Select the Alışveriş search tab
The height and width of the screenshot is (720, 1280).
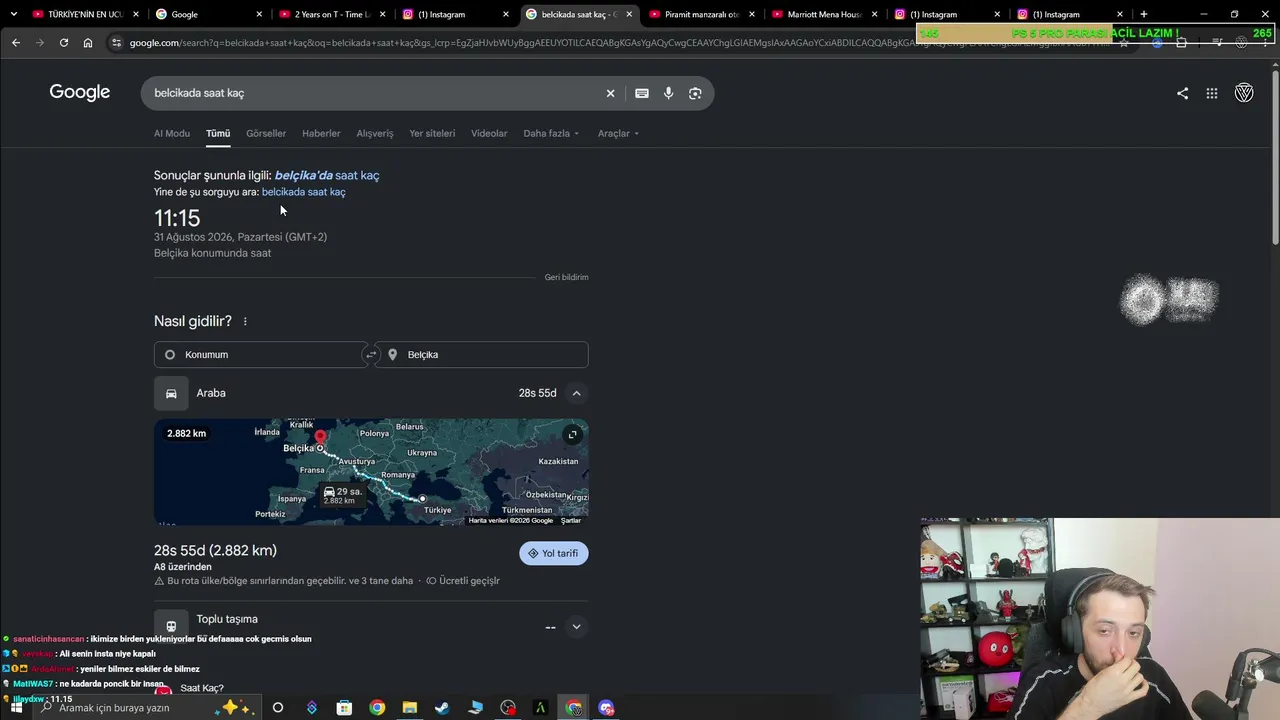pyautogui.click(x=375, y=133)
